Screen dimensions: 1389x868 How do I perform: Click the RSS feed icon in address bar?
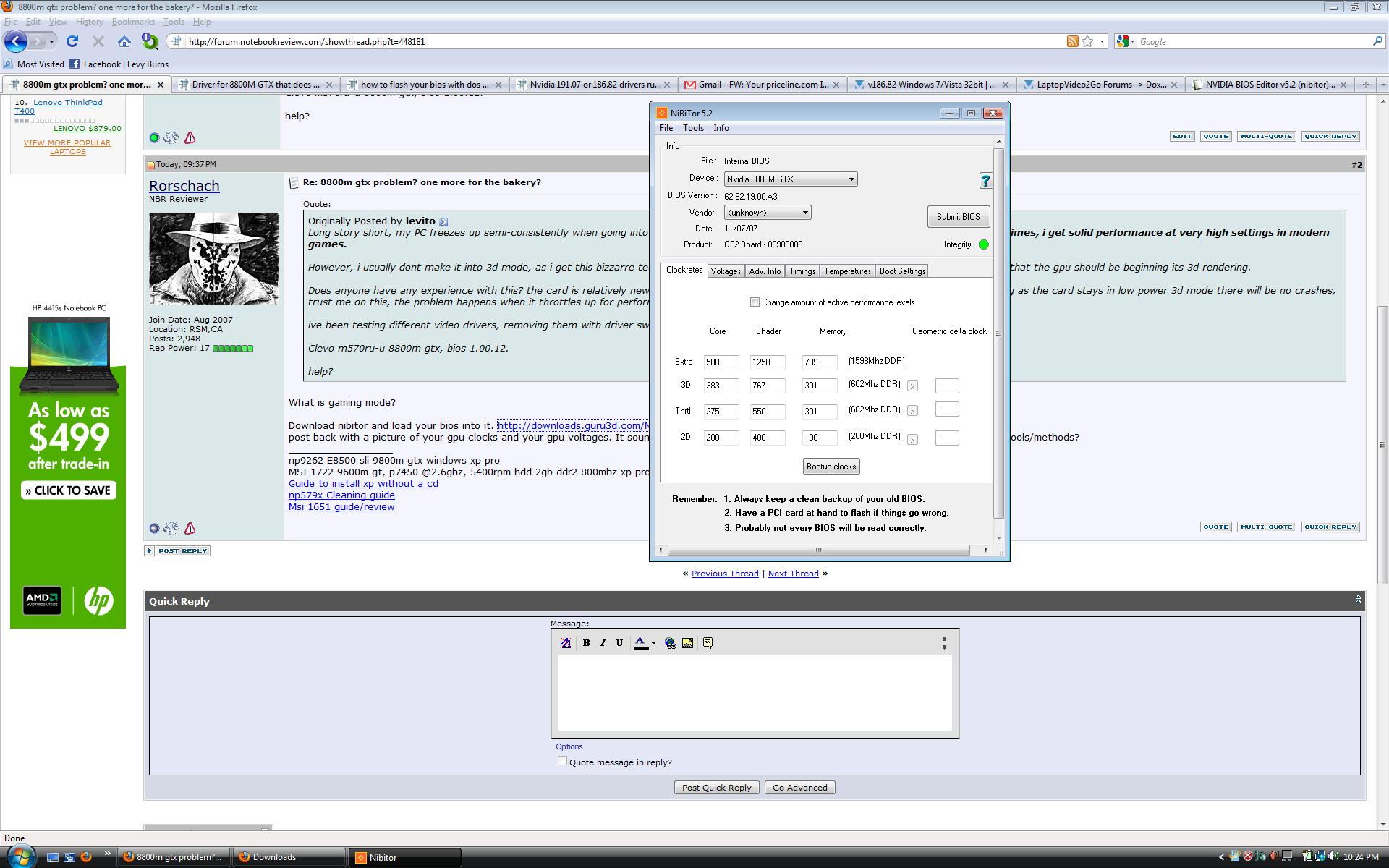click(x=1072, y=41)
